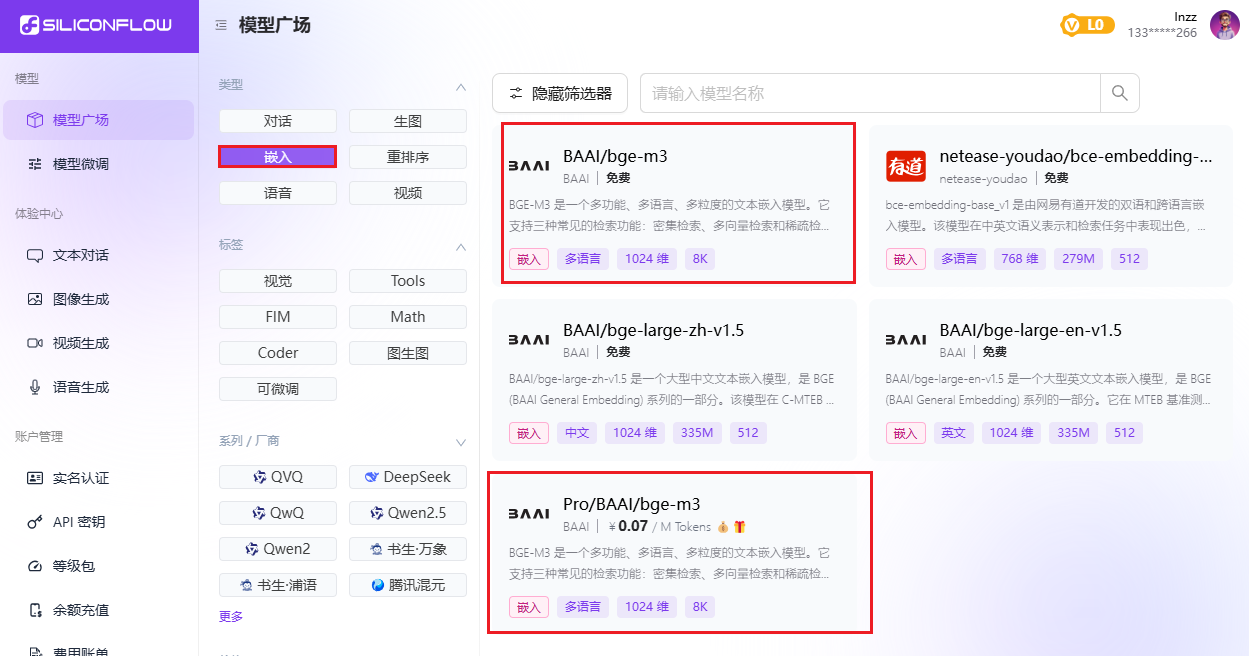This screenshot has width=1249, height=656.
Task: Select the 视频 type filter
Action: tap(408, 193)
